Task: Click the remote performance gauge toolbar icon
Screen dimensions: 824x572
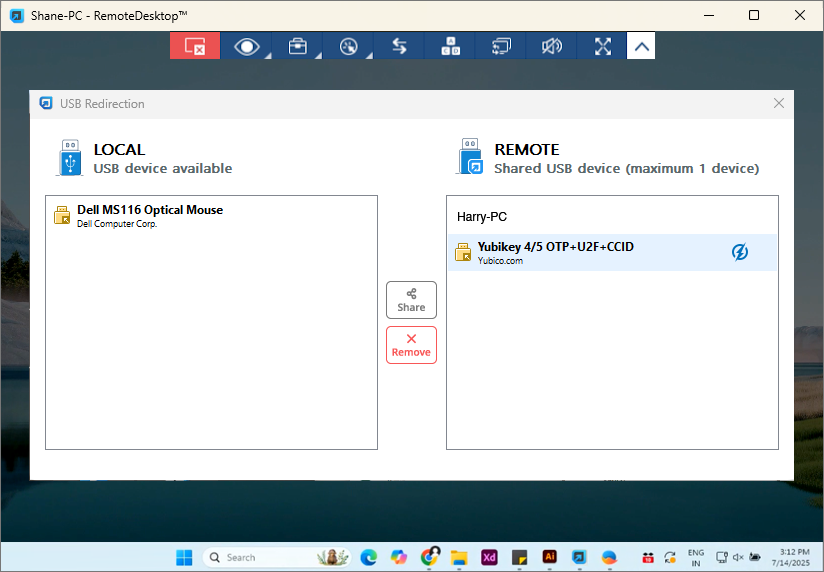Action: pos(348,46)
